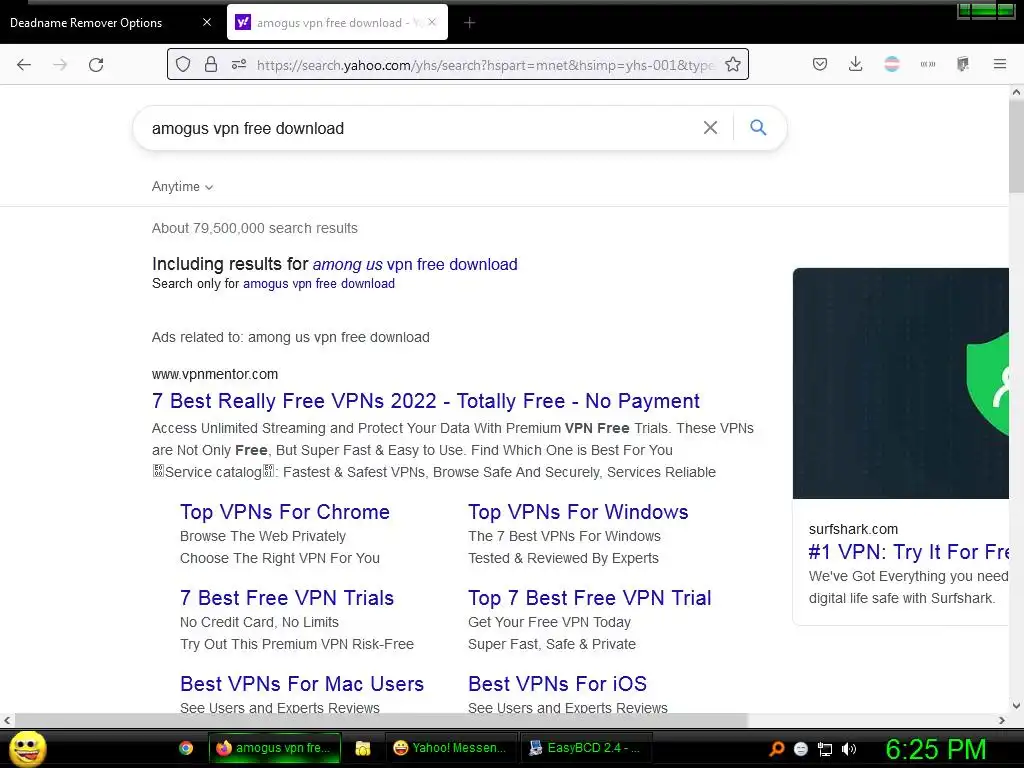The width and height of the screenshot is (1024, 768).
Task: Click the Surfshark green shield ad image
Action: (x=901, y=383)
